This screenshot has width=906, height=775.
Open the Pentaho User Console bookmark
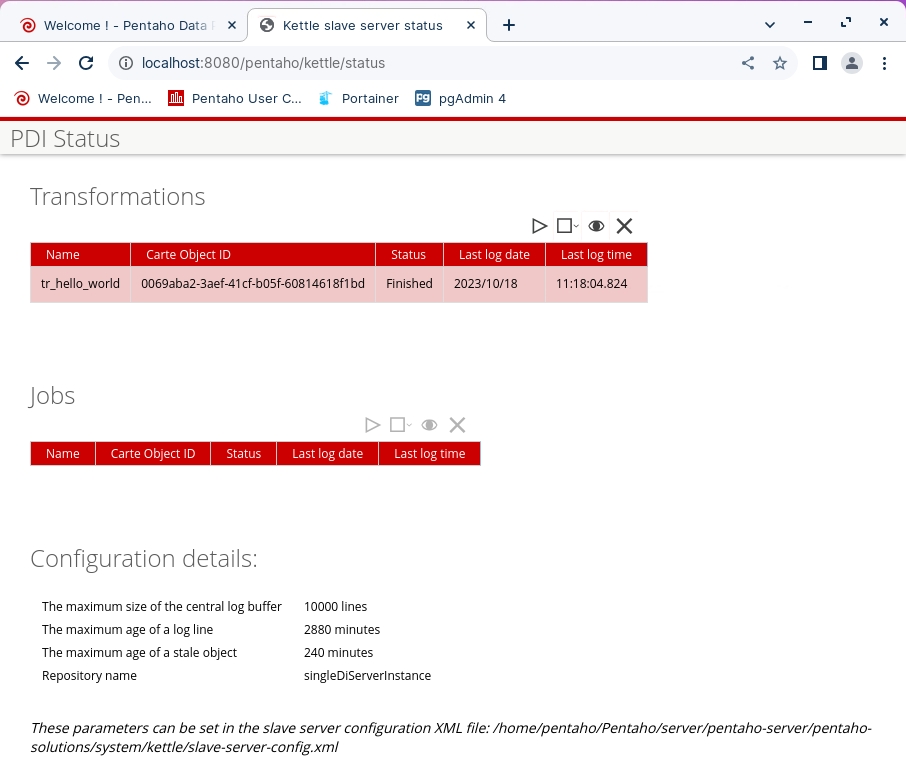pyautogui.click(x=235, y=99)
